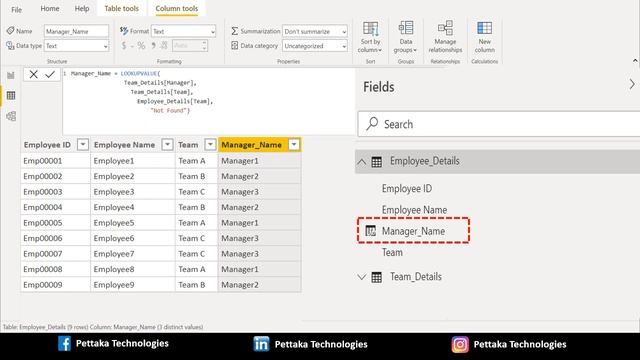Click the Team column header
640x360 pixels.
point(188,144)
